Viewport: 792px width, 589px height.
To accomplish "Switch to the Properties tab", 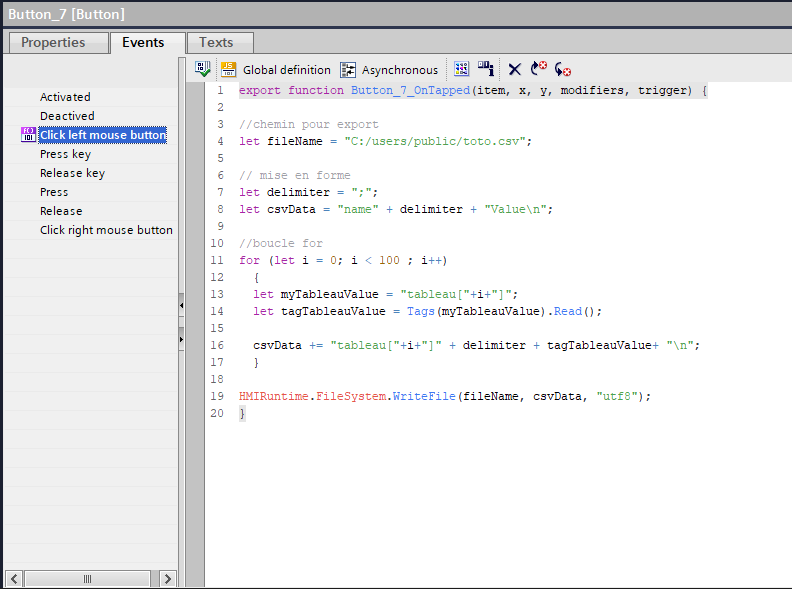I will pyautogui.click(x=53, y=42).
